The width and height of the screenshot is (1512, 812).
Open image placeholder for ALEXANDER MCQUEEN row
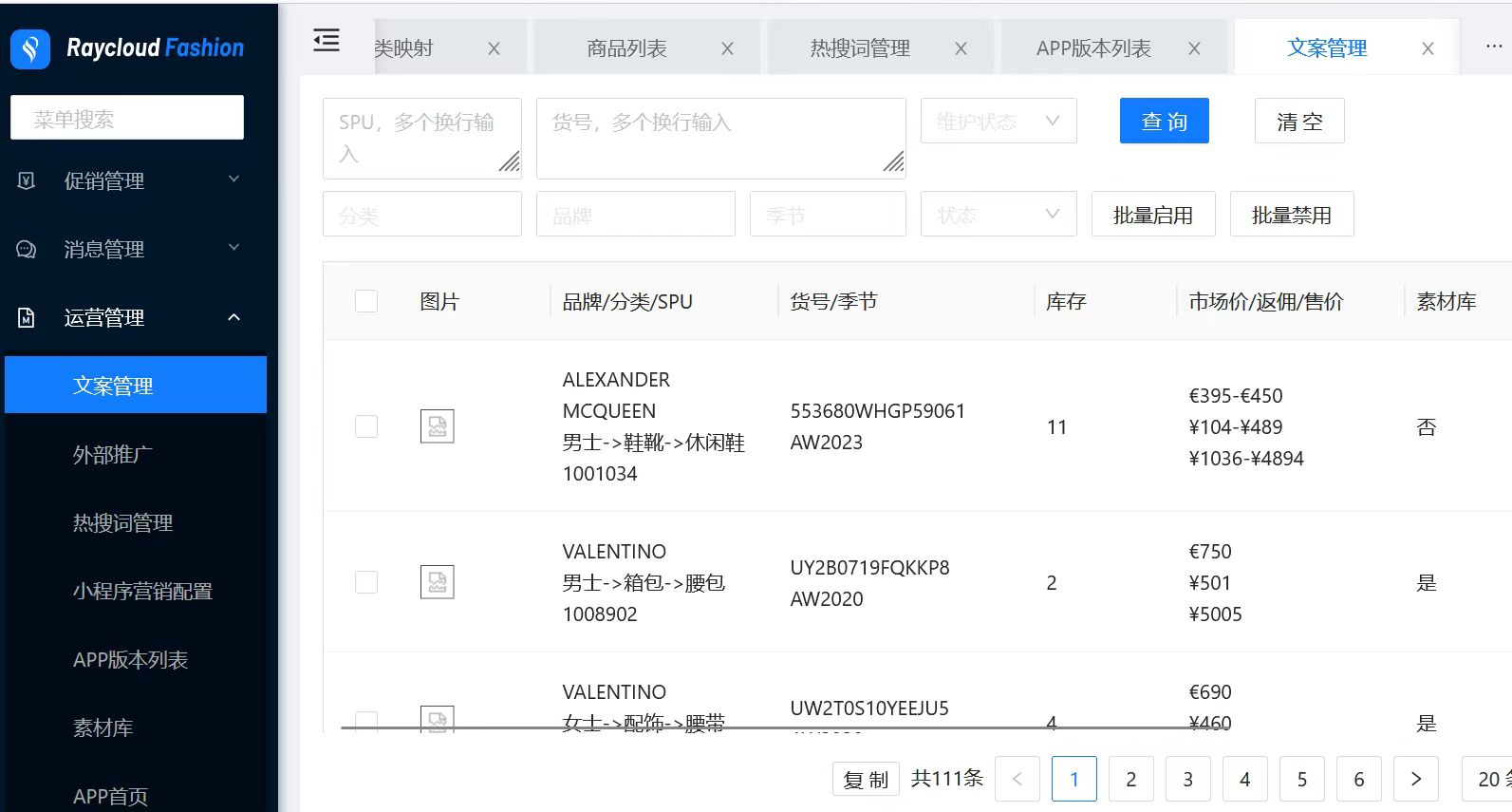[x=438, y=426]
